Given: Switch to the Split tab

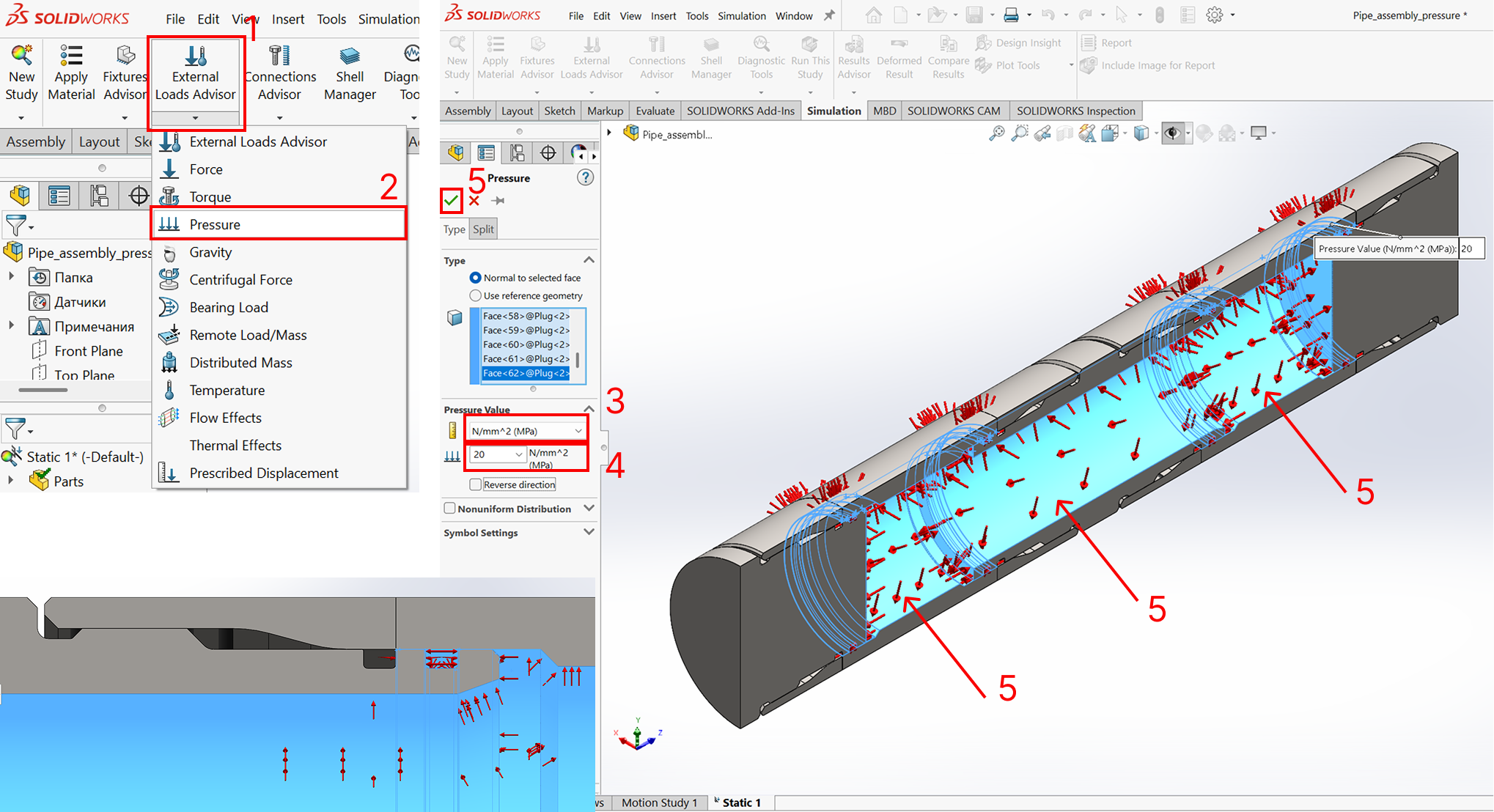Looking at the screenshot, I should [x=483, y=229].
